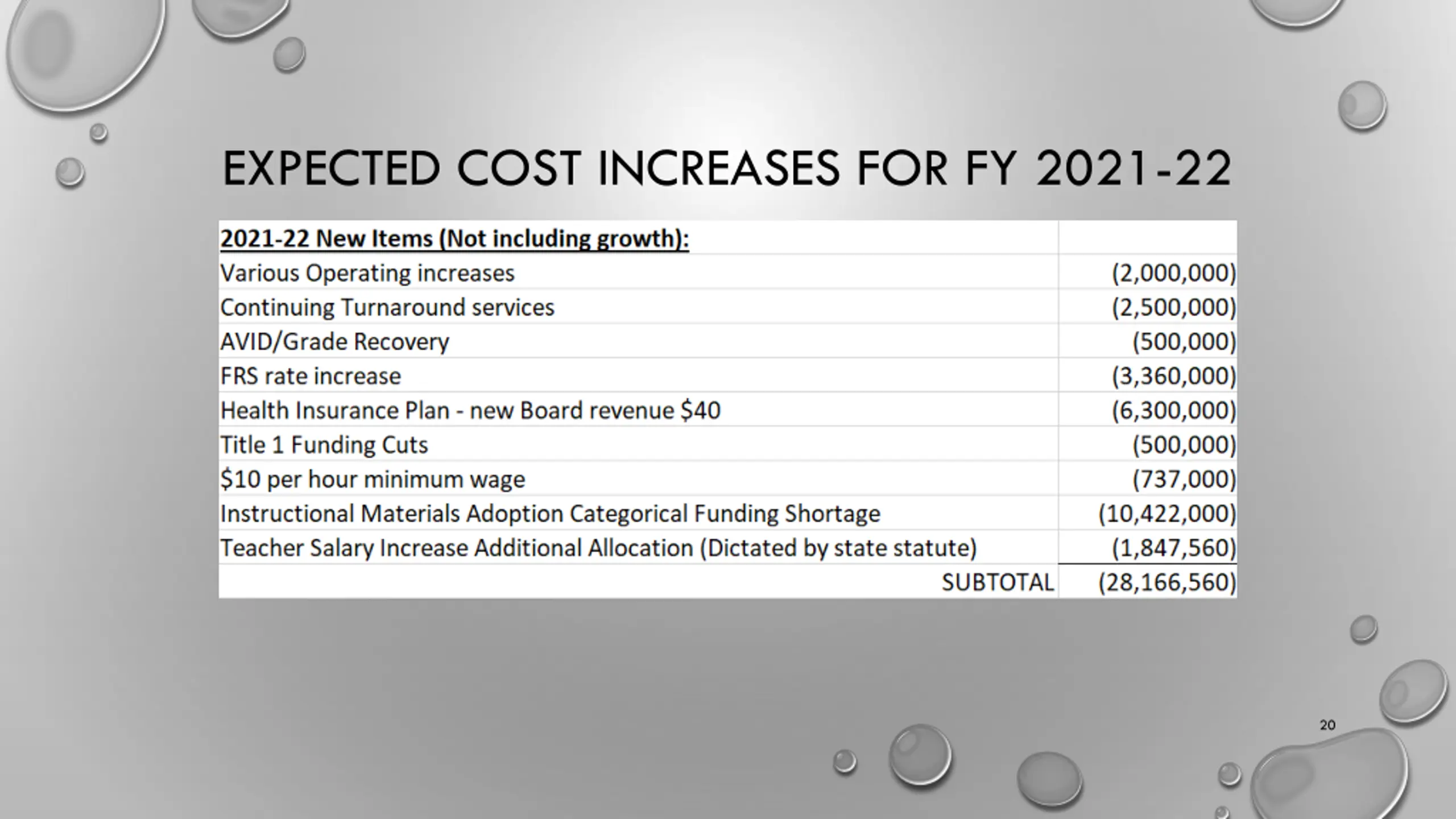Select the Various Operating increases row label
This screenshot has width=1456, height=819.
coord(367,273)
